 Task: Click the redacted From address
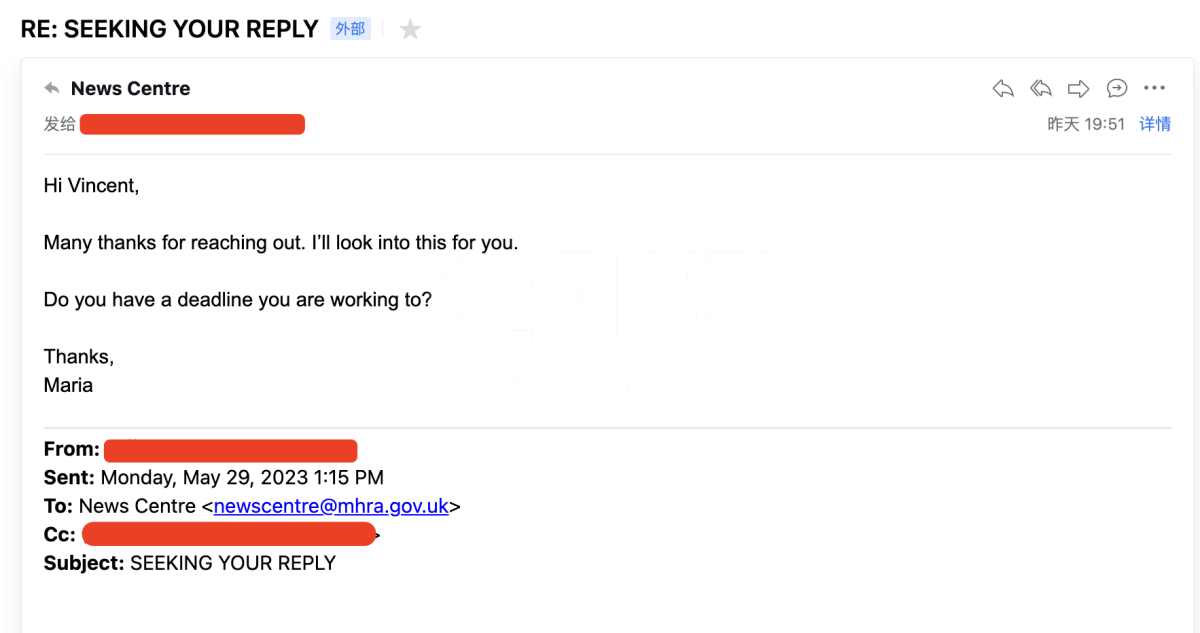[x=230, y=450]
